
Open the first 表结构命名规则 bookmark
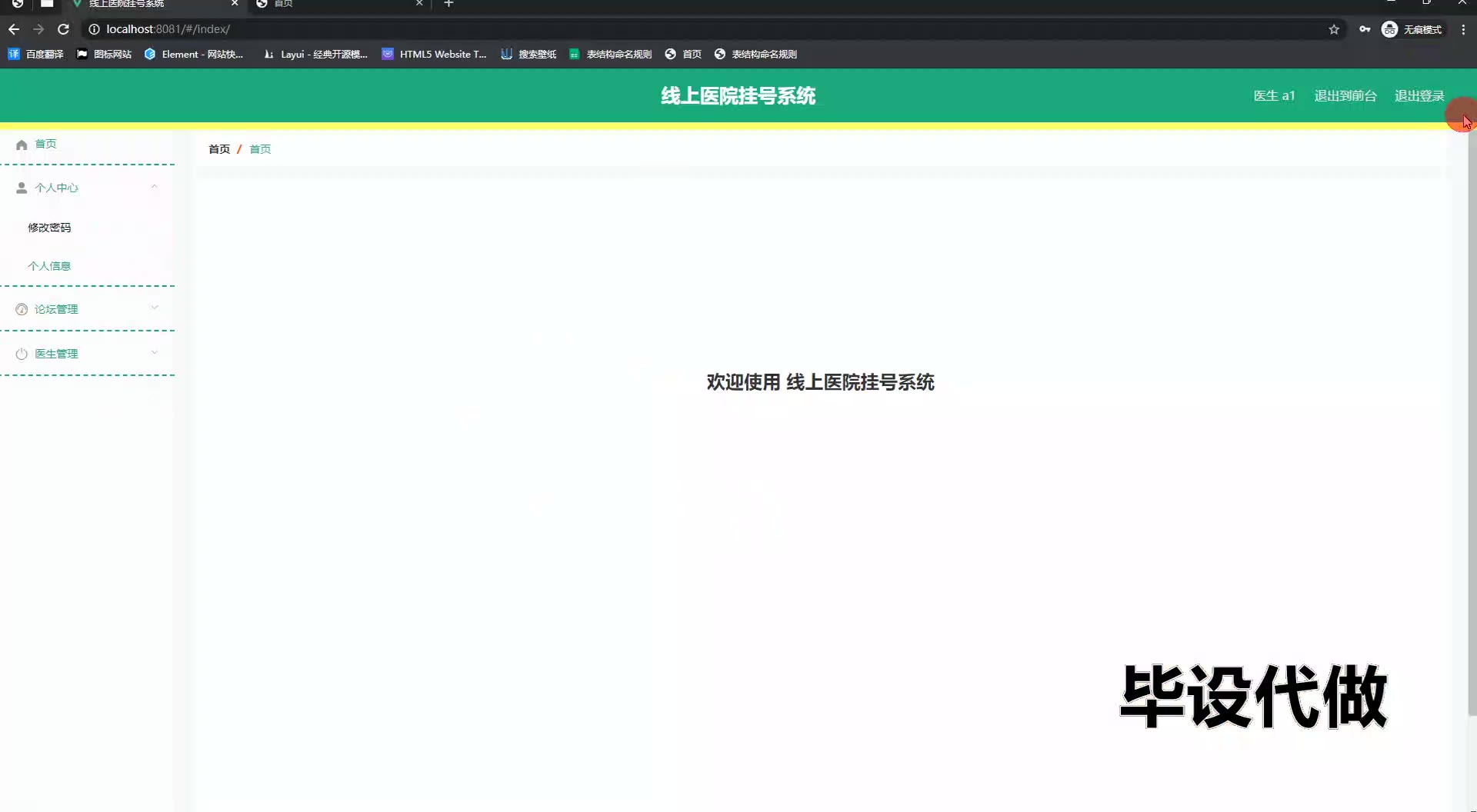[x=611, y=54]
